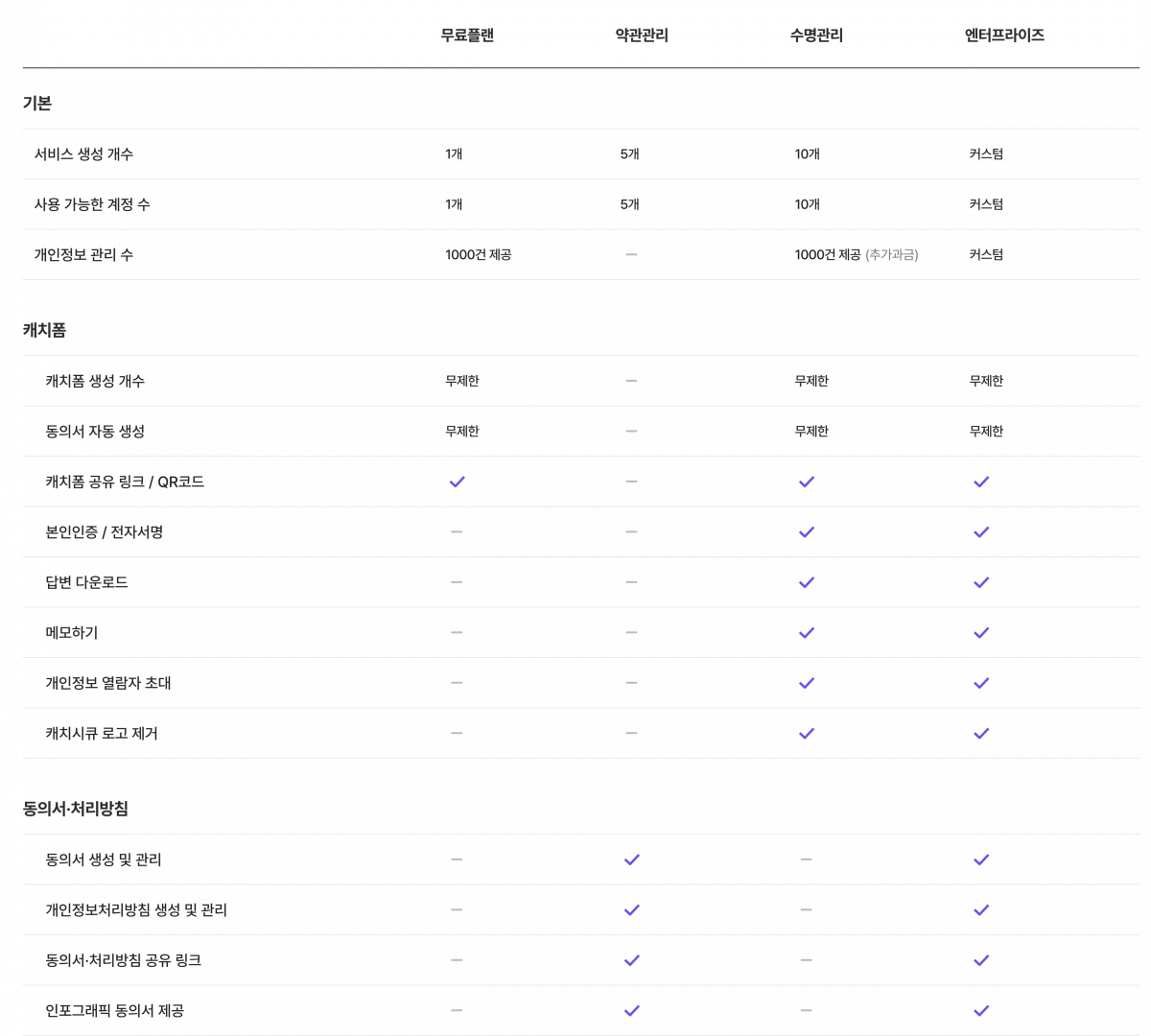
Task: Click checkmark for 메모하기 under 수명관리
Action: [x=807, y=633]
